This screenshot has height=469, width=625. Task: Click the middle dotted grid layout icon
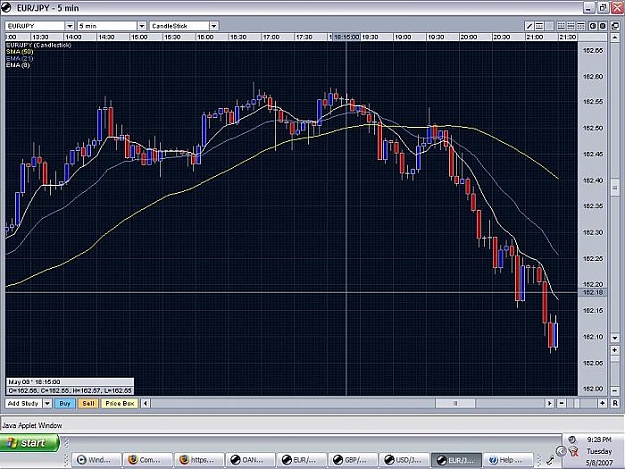[571, 26]
